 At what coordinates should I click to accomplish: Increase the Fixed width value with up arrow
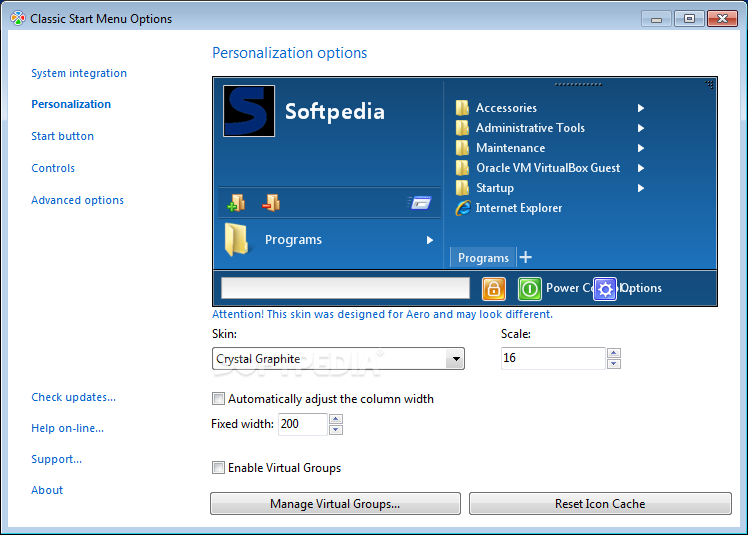coord(336,419)
